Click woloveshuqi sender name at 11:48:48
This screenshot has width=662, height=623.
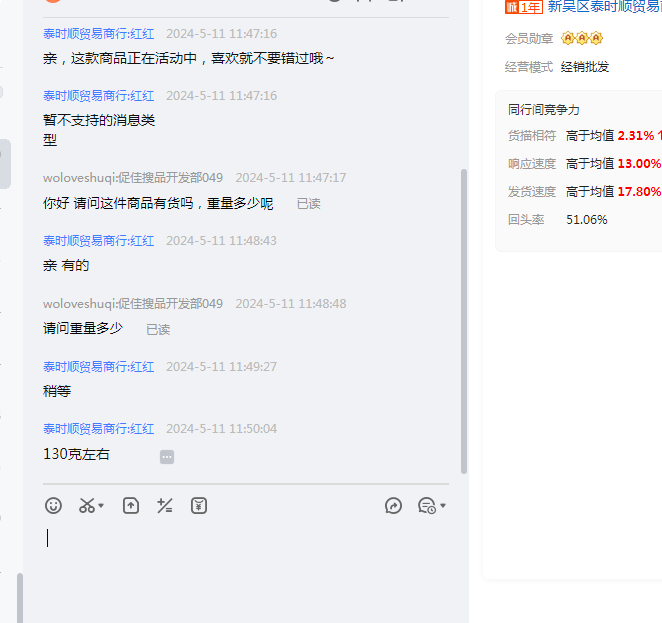[132, 304]
